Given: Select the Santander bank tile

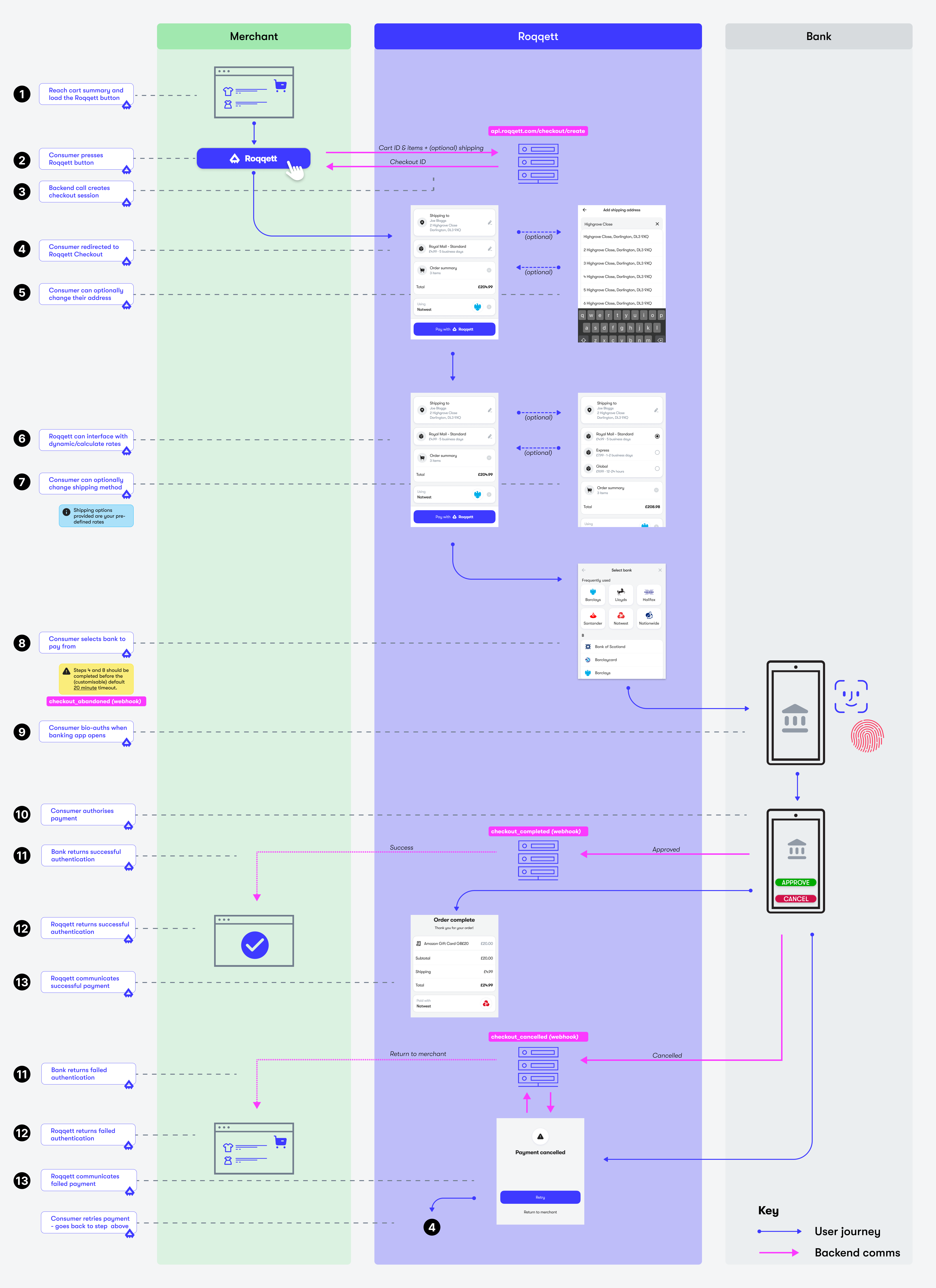Looking at the screenshot, I should coord(592,619).
